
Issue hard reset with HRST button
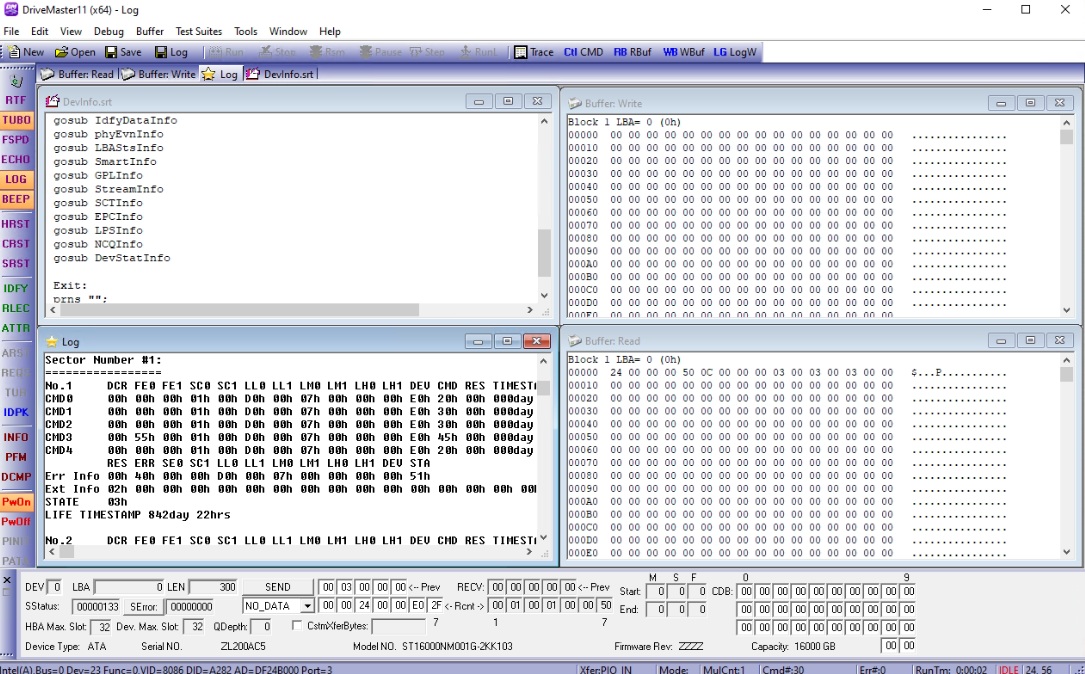click(16, 224)
